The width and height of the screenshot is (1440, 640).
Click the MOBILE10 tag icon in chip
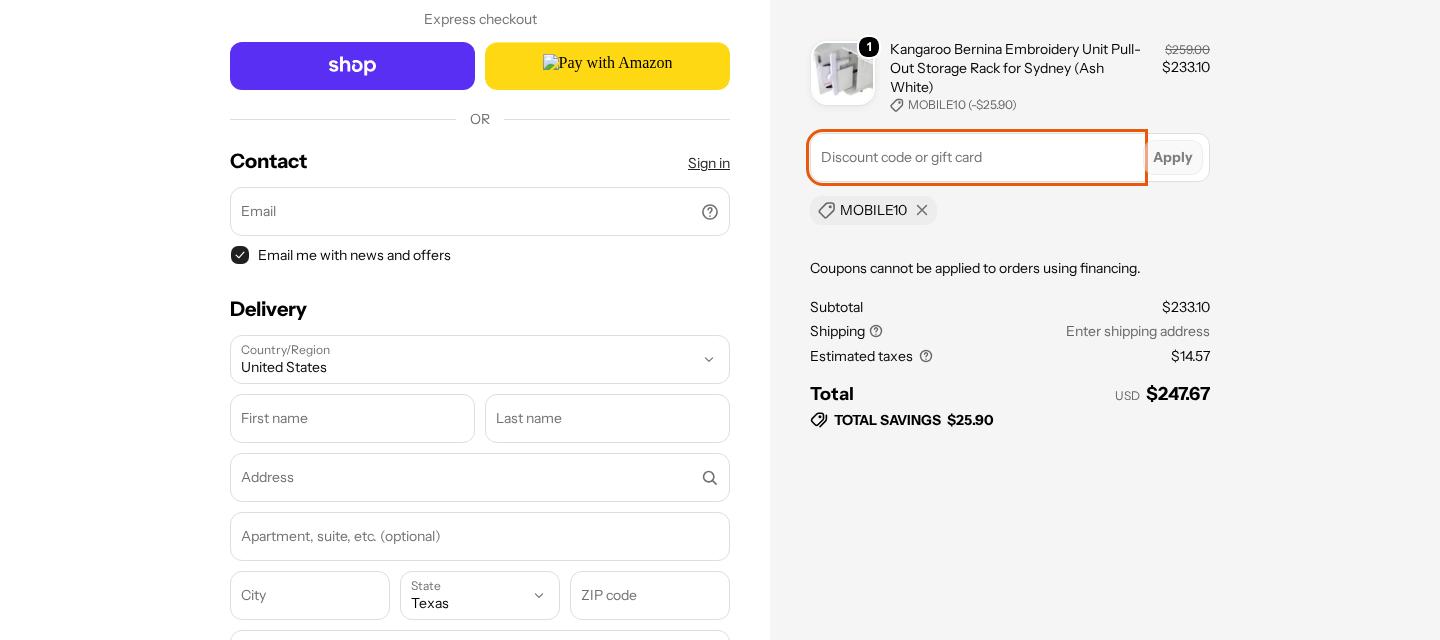click(x=827, y=210)
